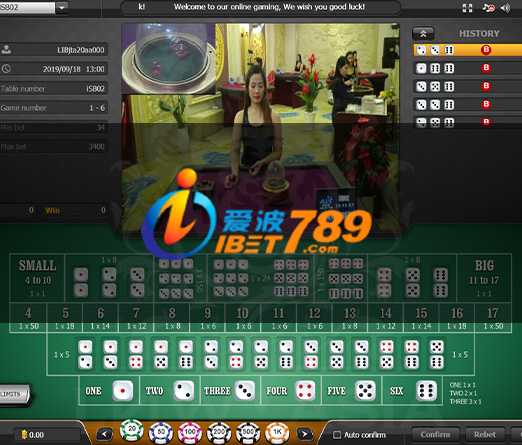Click the Confirm bet button
522x445 pixels.
click(x=436, y=435)
